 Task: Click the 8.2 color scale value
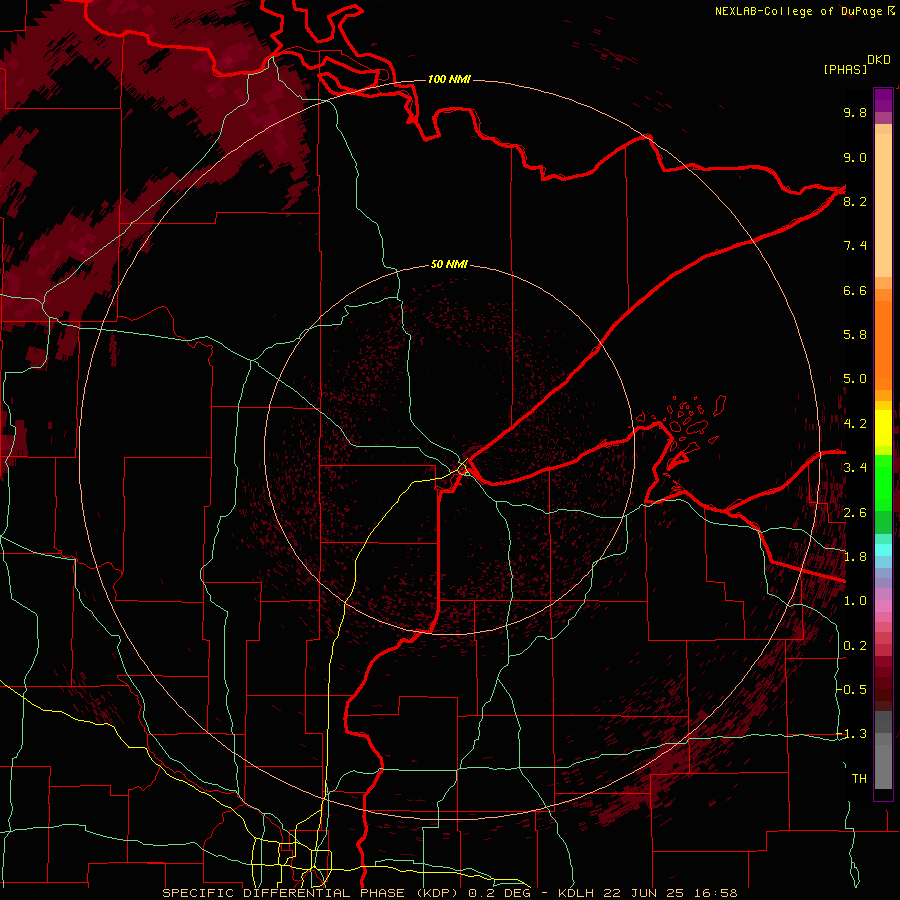point(855,201)
